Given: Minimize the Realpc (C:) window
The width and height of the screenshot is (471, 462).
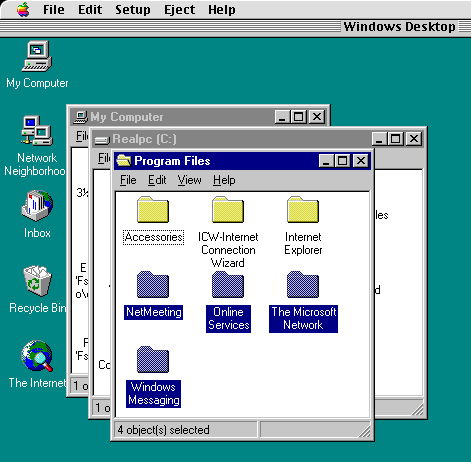Looking at the screenshot, I should (379, 139).
